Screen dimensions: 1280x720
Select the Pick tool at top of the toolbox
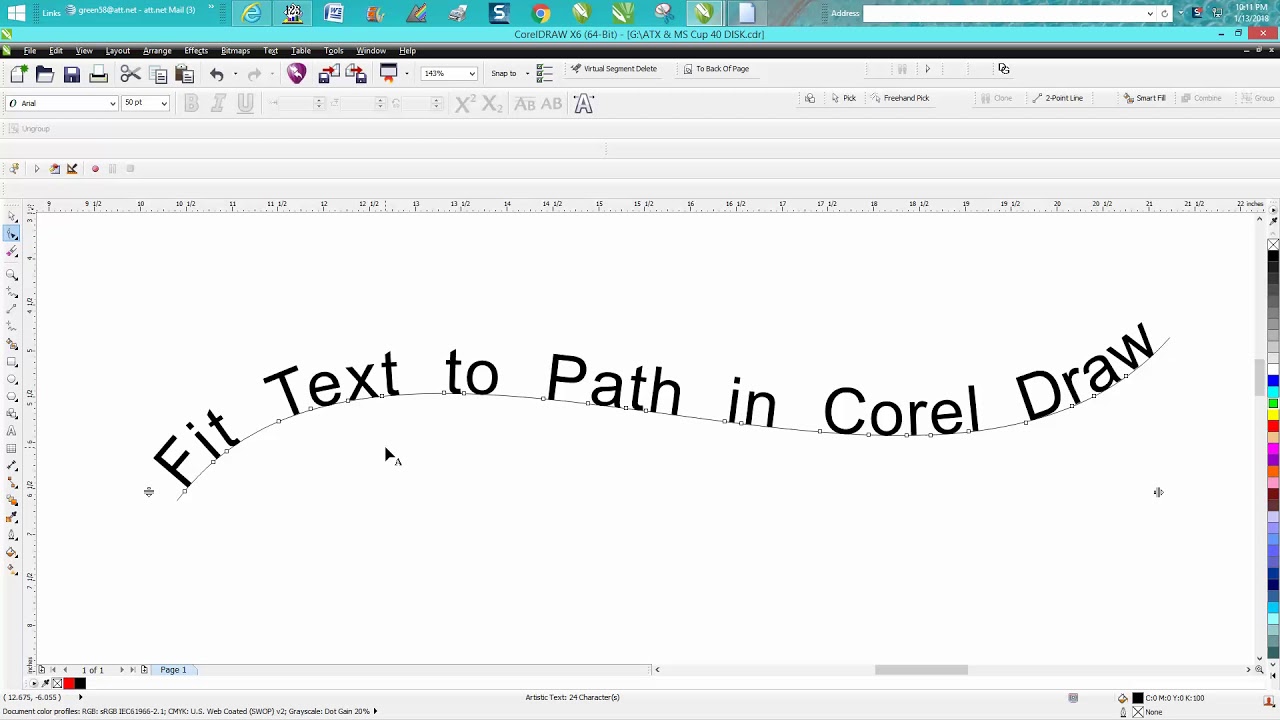coord(12,216)
